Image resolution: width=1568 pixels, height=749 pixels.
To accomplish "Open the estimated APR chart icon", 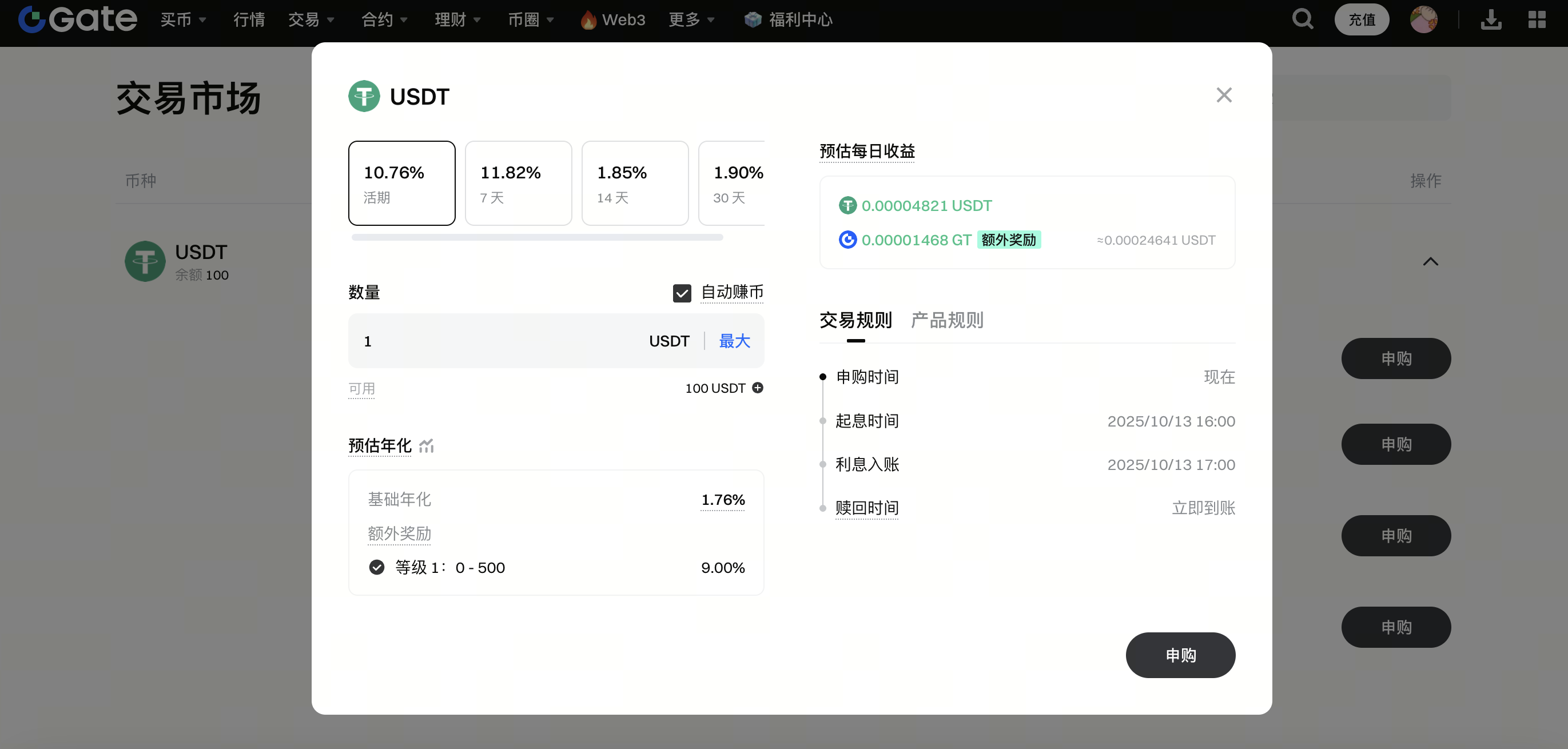I will (427, 446).
